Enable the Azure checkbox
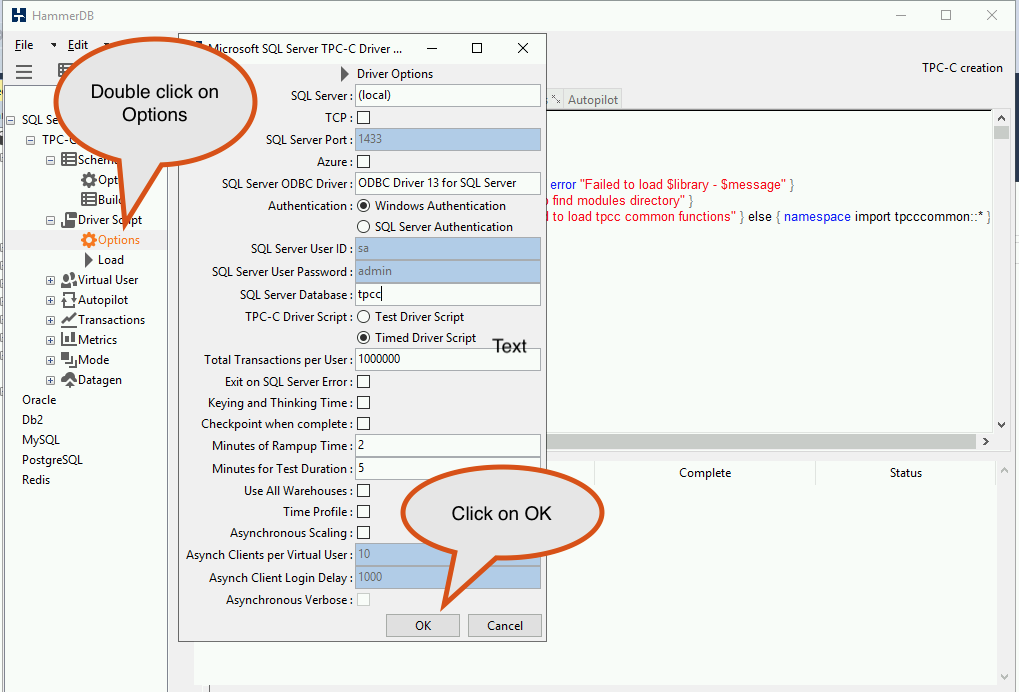The width and height of the screenshot is (1019, 692). 364,161
